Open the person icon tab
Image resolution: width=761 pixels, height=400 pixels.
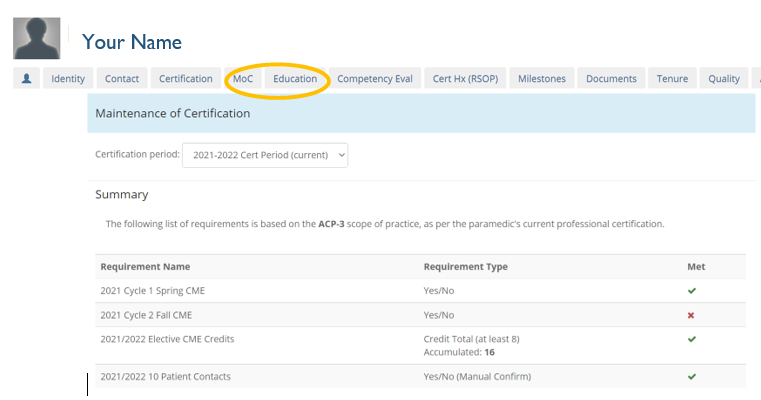point(27,78)
